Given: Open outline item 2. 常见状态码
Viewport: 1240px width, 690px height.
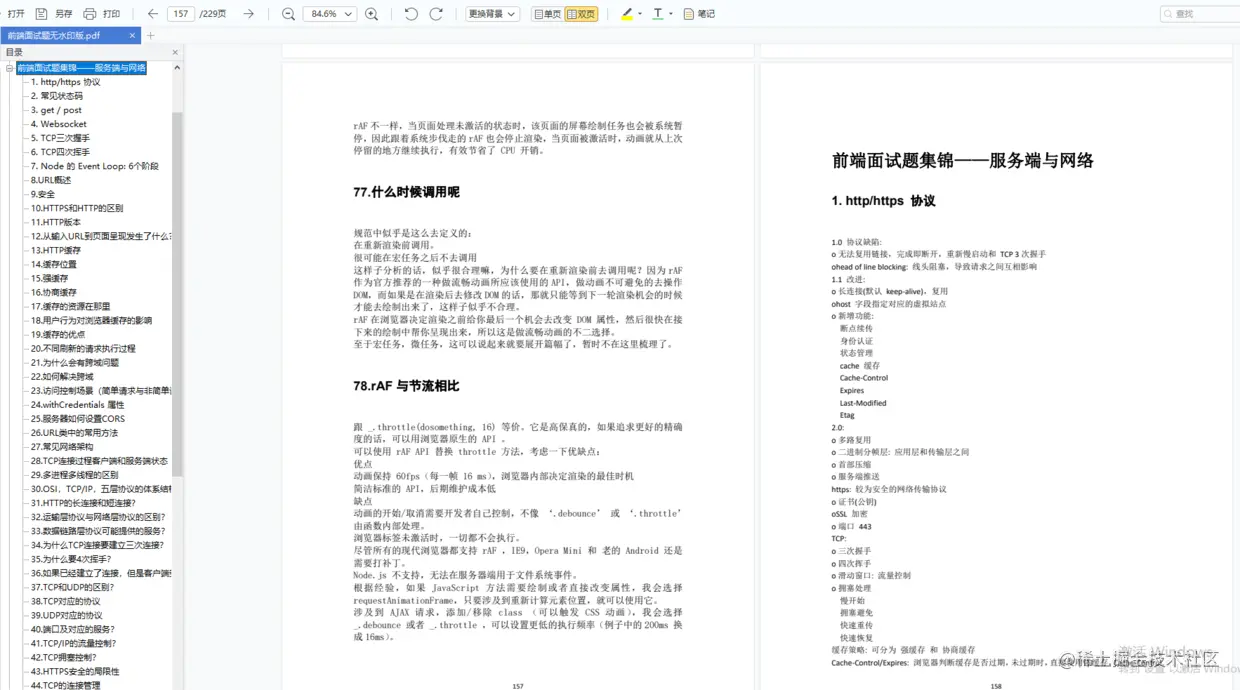Looking at the screenshot, I should click(x=56, y=96).
